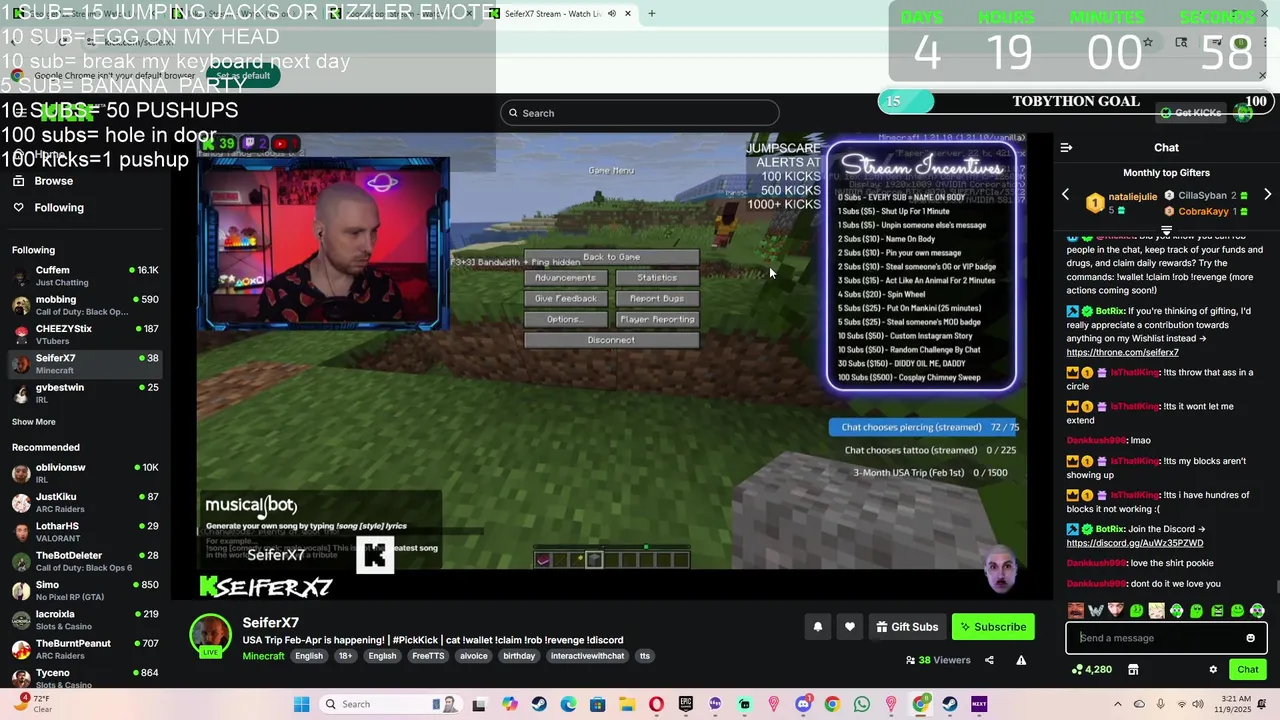Click the 18+ tag
1280x720 pixels.
345,656
